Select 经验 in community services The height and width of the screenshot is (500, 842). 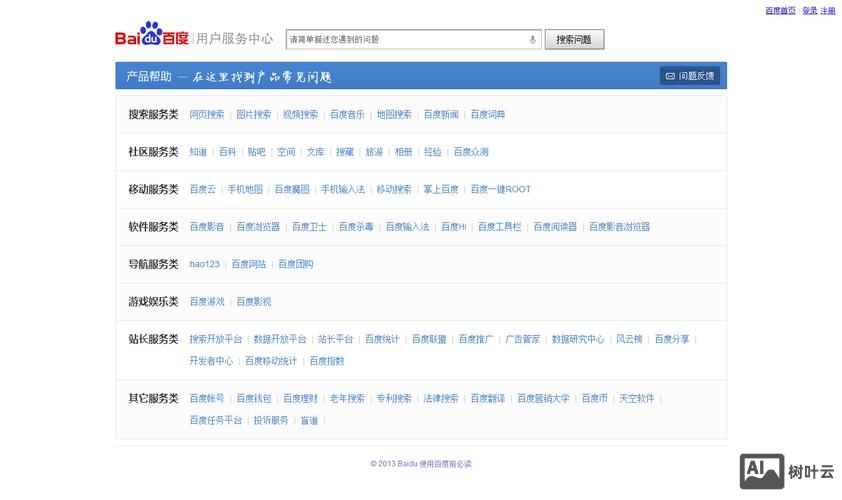[432, 152]
